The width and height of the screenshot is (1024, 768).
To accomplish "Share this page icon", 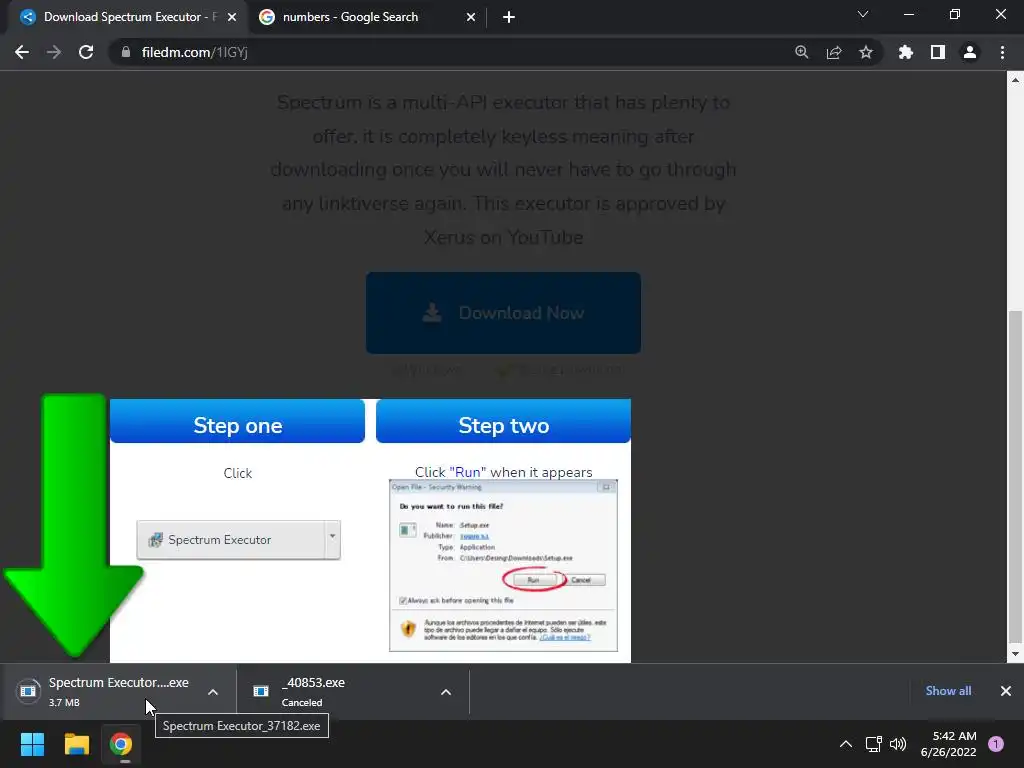I will point(834,52).
